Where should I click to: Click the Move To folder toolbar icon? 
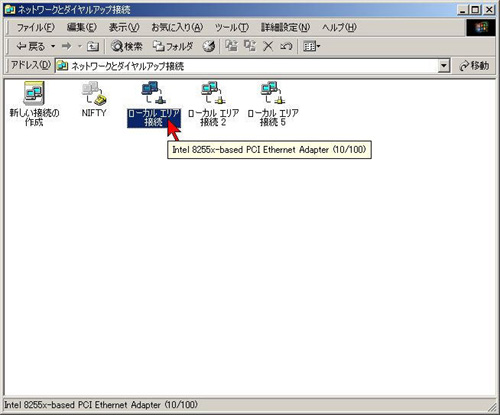click(x=231, y=46)
